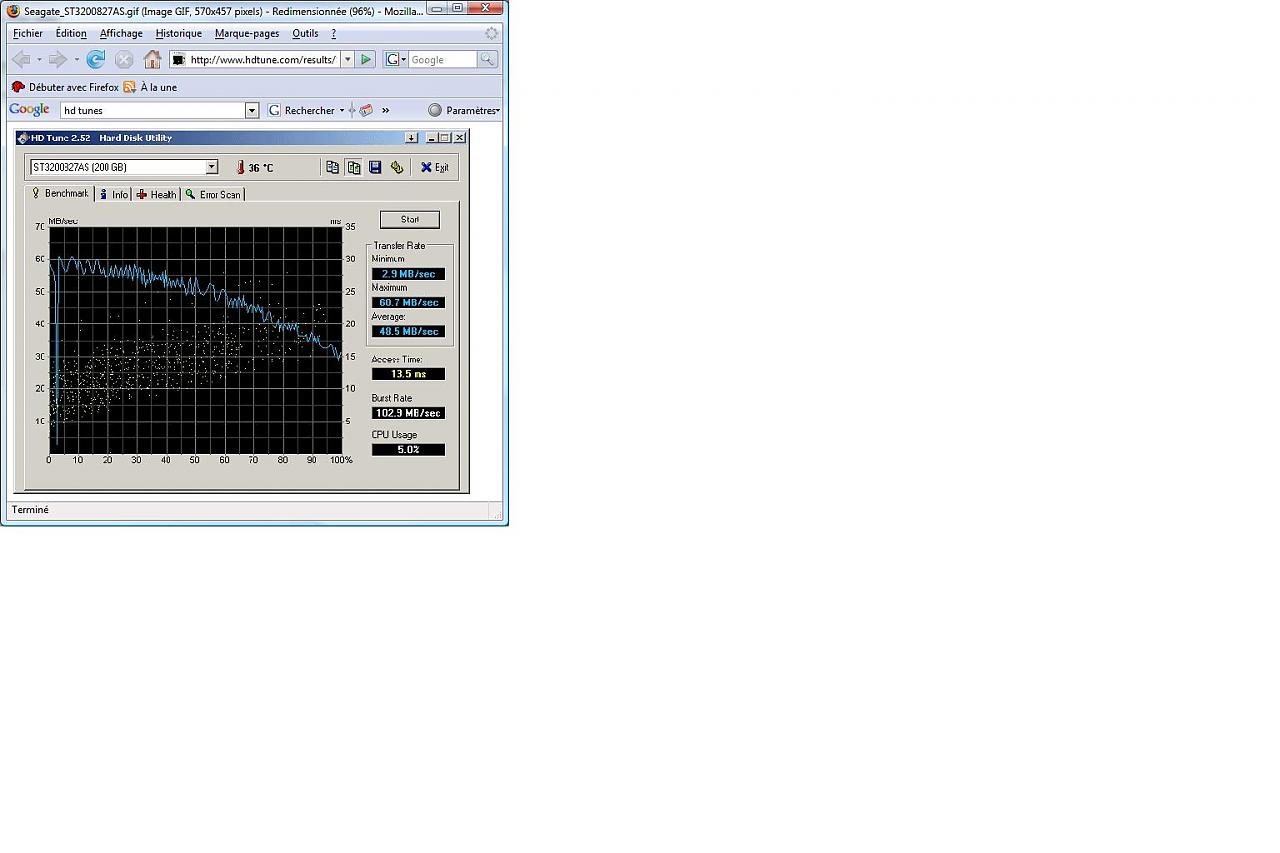
Task: Click the search magnifier in Firefox search box
Action: [x=487, y=60]
